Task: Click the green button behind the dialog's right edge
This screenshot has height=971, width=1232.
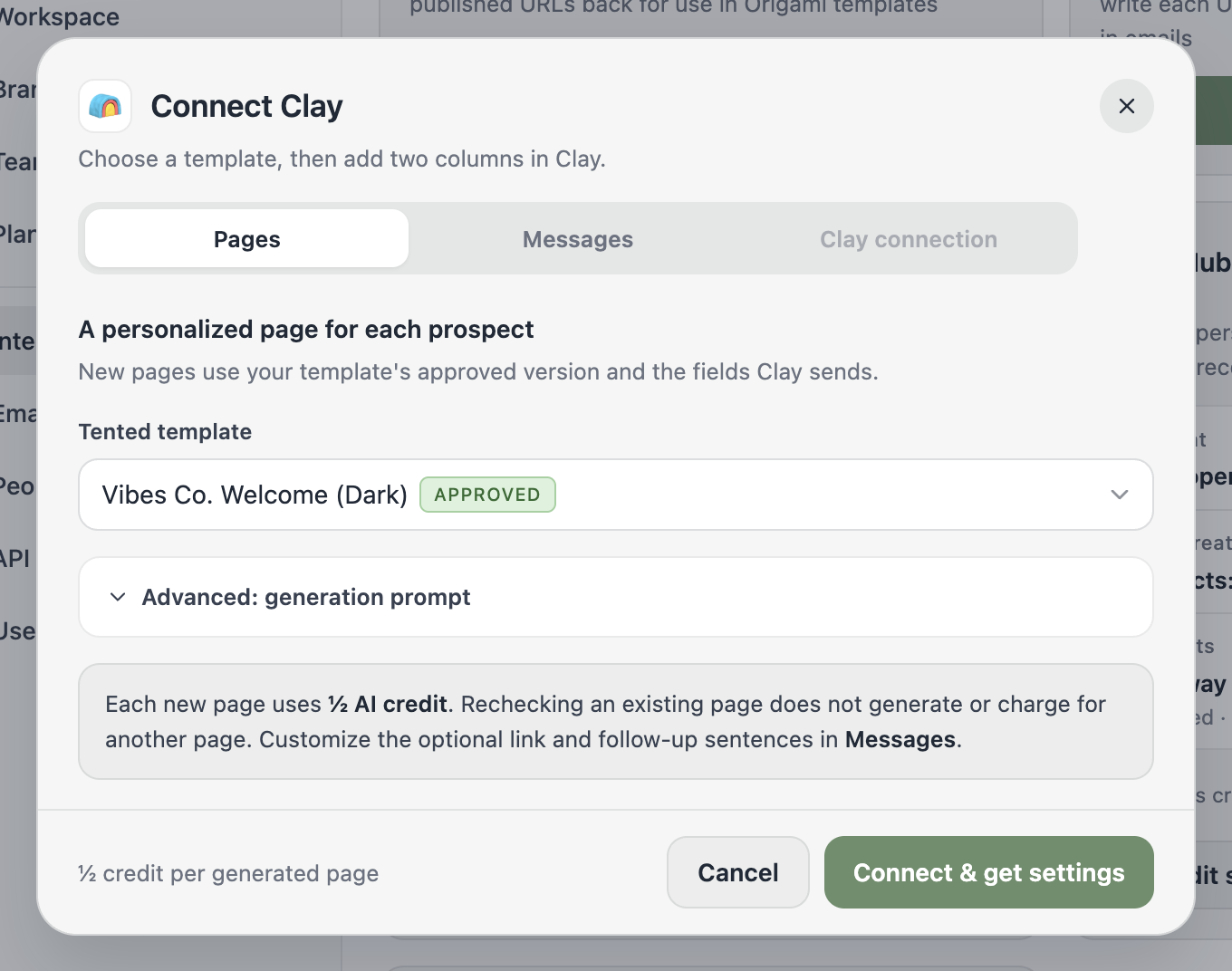Action: tap(1214, 111)
